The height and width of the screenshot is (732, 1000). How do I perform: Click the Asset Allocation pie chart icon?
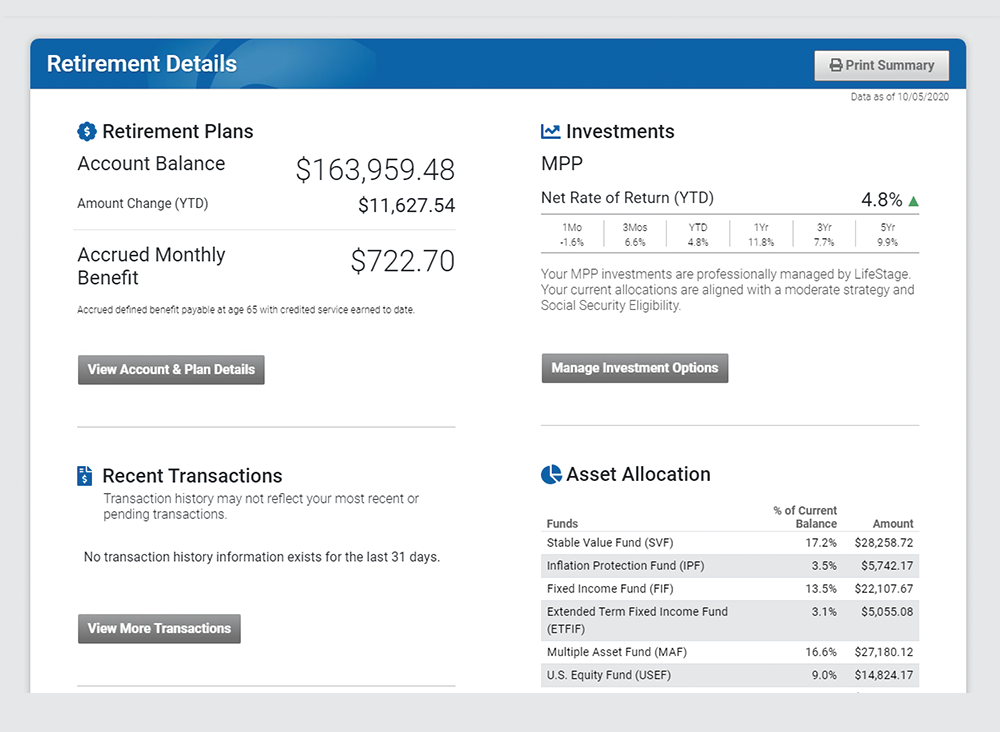551,474
